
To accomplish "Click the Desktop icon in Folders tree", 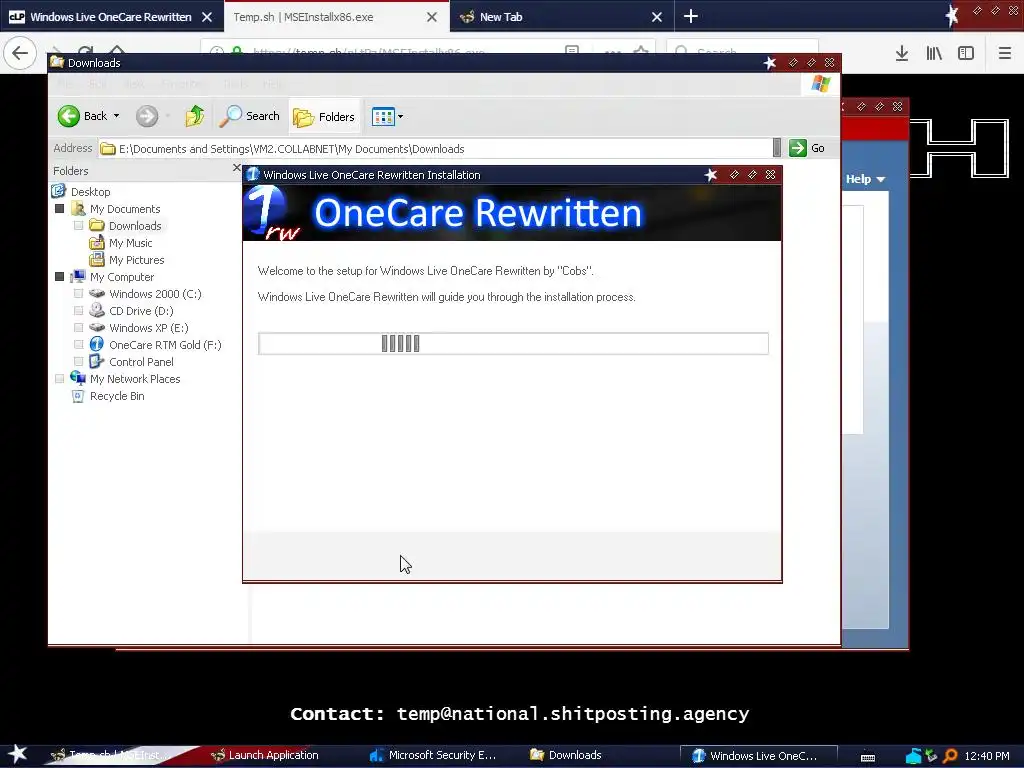I will click(x=58, y=191).
